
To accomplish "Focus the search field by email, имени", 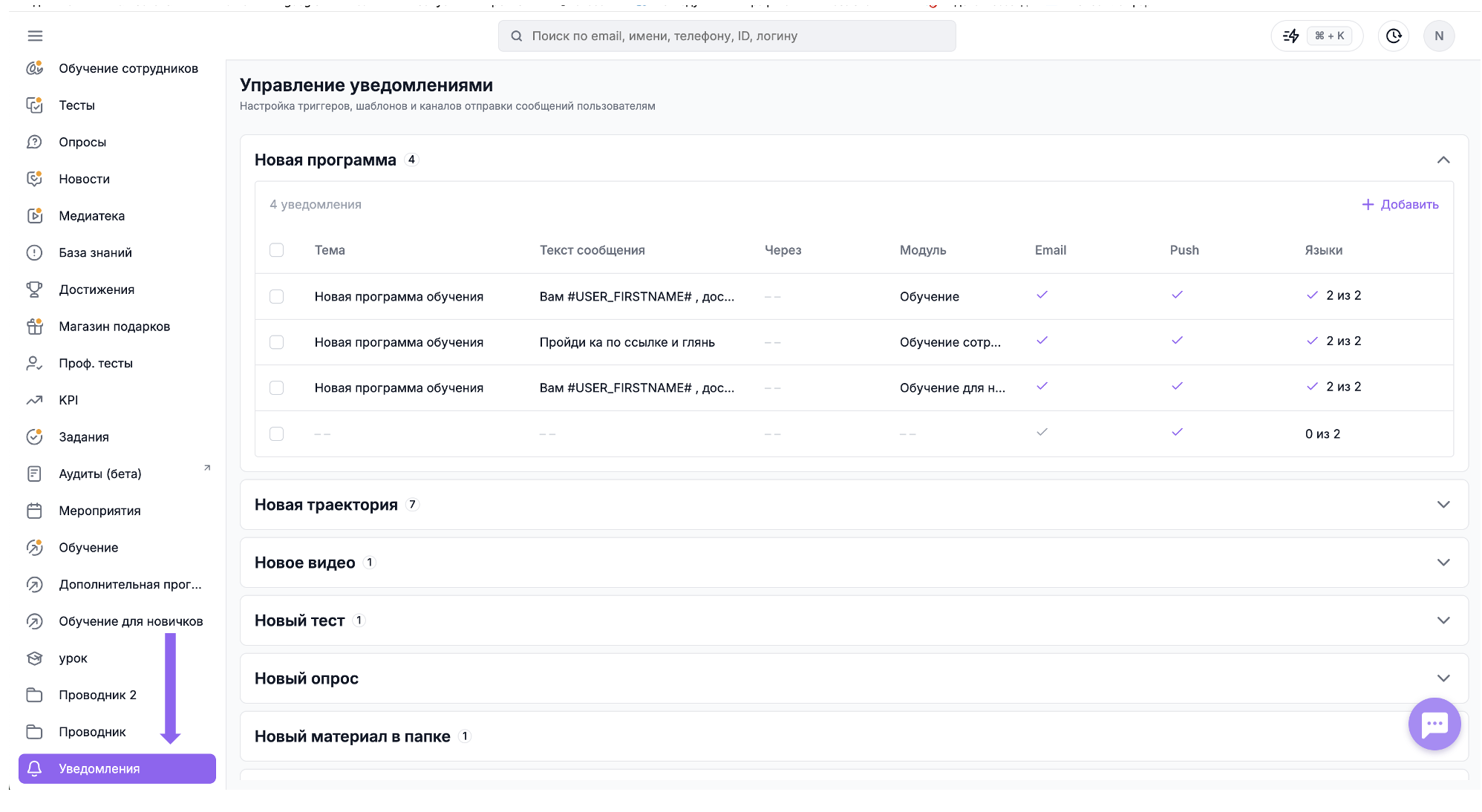I will click(727, 36).
